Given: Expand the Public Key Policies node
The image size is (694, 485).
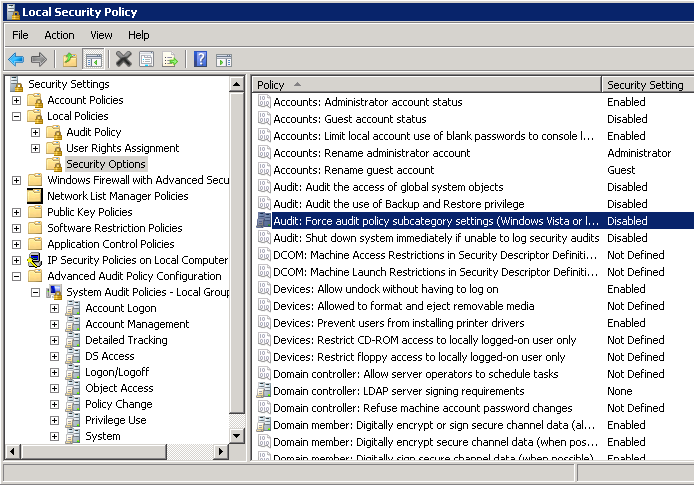Looking at the screenshot, I should (x=16, y=212).
